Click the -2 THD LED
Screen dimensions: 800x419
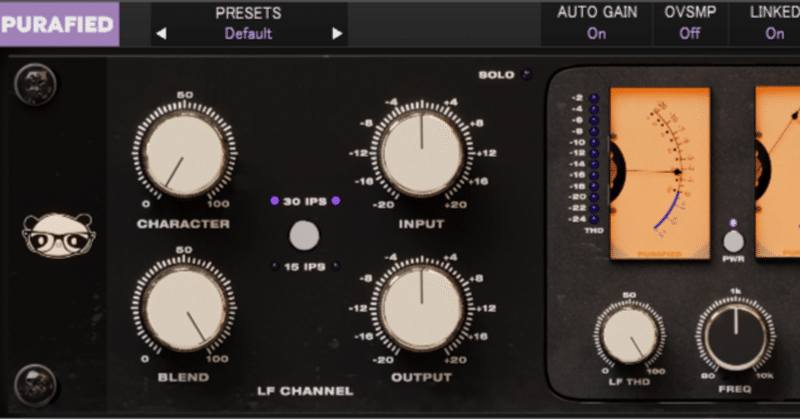[594, 98]
